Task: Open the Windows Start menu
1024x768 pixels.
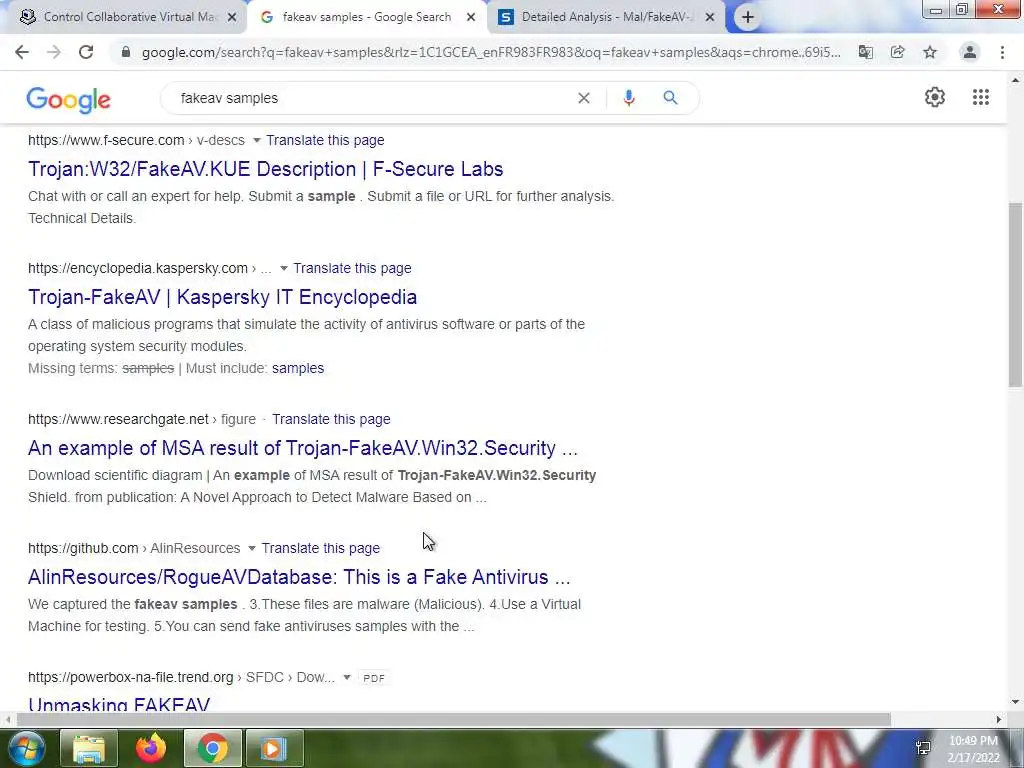Action: pyautogui.click(x=25, y=748)
